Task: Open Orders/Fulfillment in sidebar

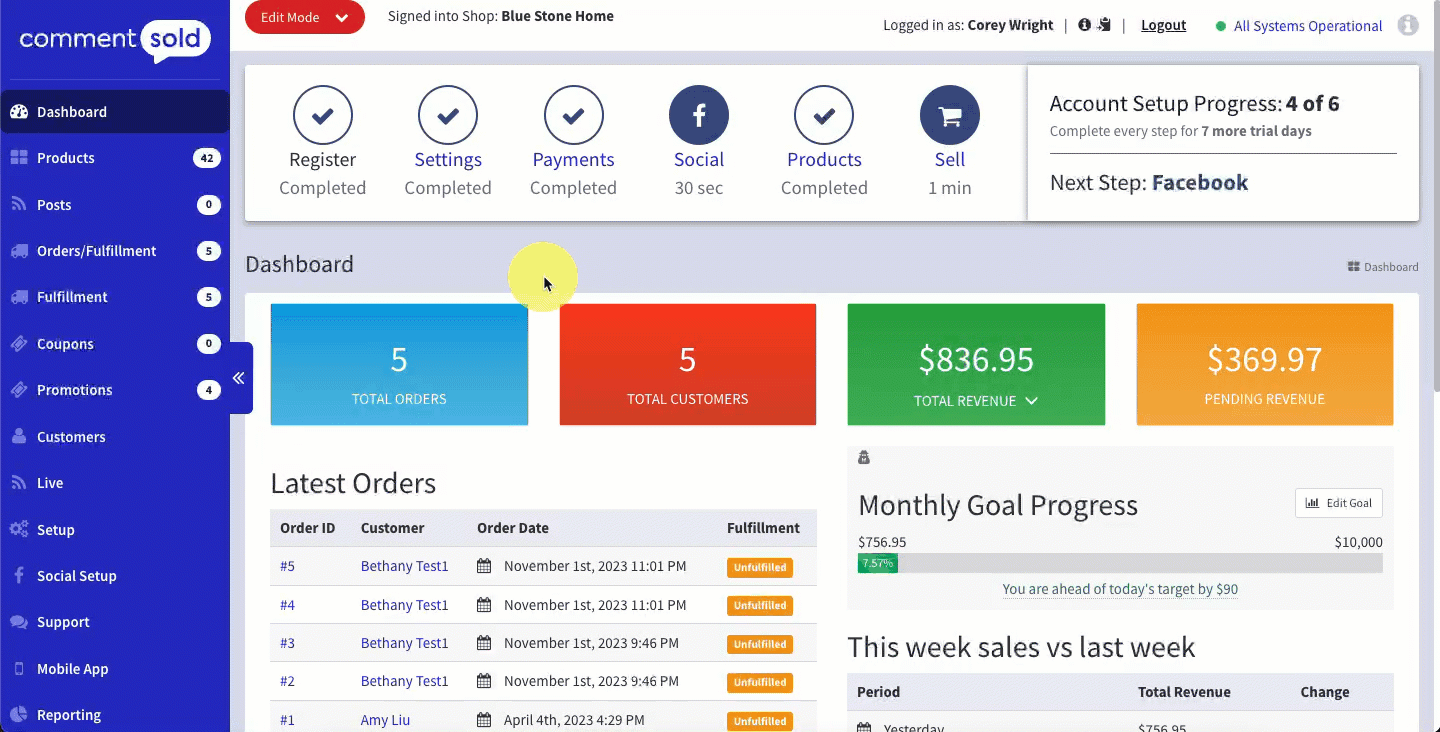Action: [x=97, y=251]
